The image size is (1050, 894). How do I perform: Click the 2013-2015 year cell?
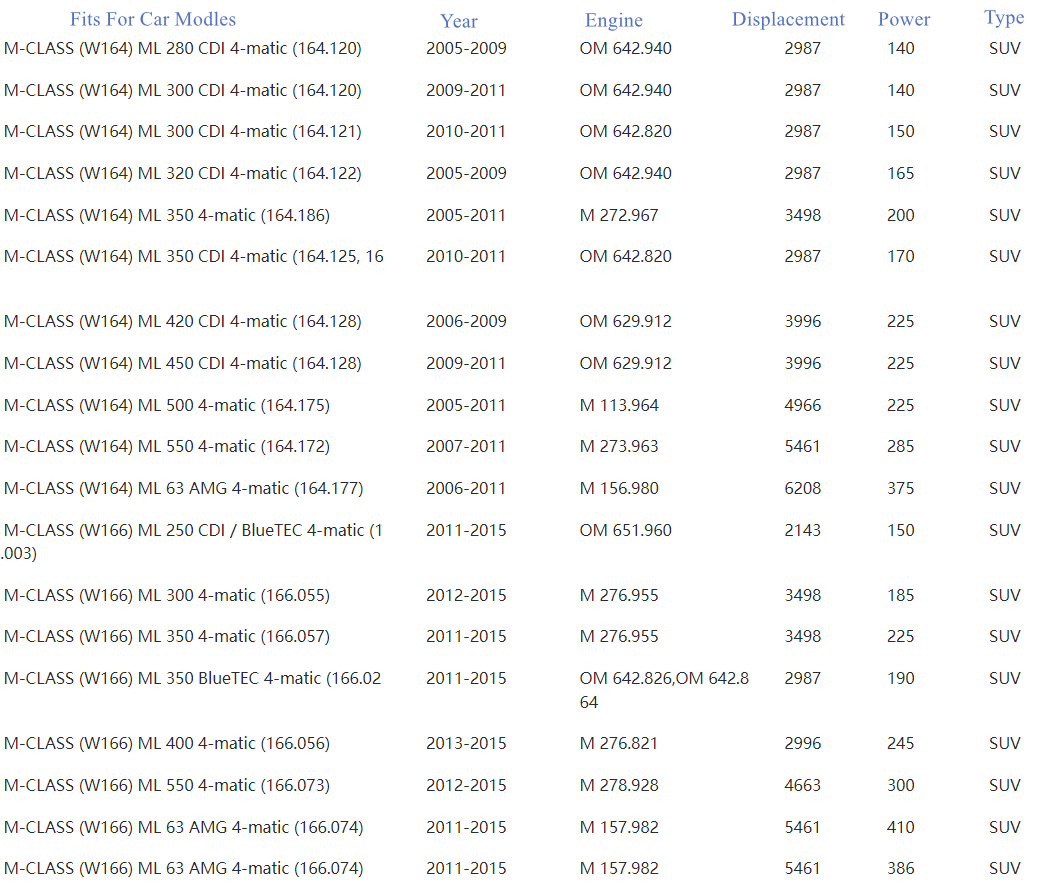(x=466, y=743)
